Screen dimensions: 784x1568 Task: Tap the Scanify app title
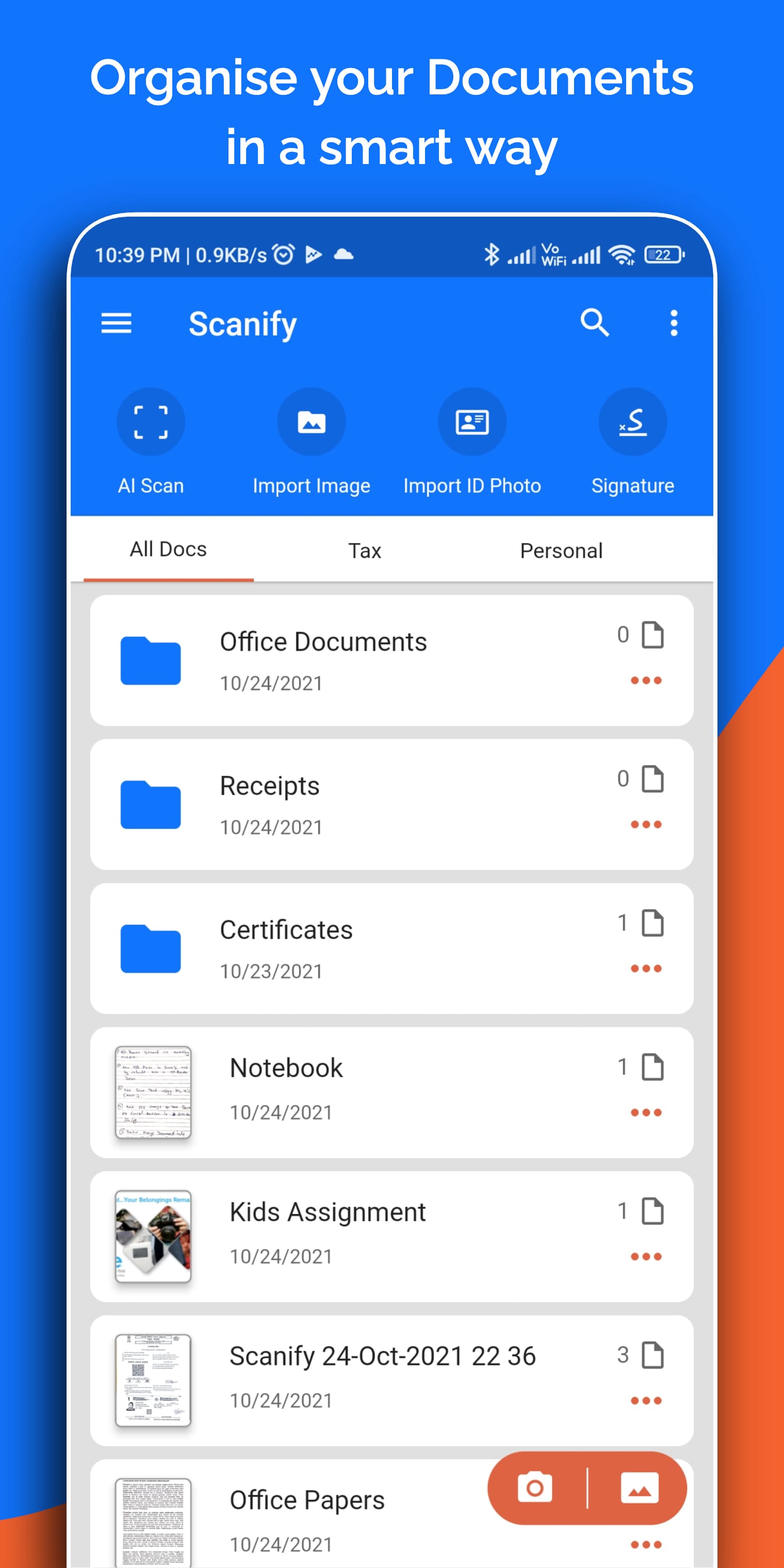(x=242, y=324)
